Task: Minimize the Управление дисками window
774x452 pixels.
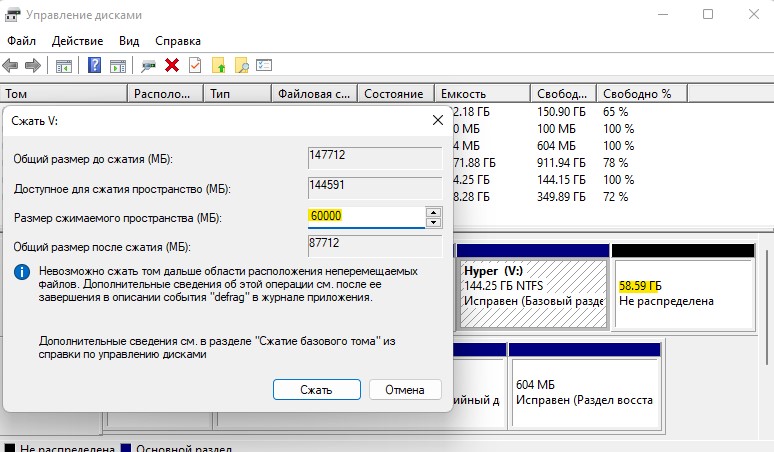Action: tap(662, 14)
